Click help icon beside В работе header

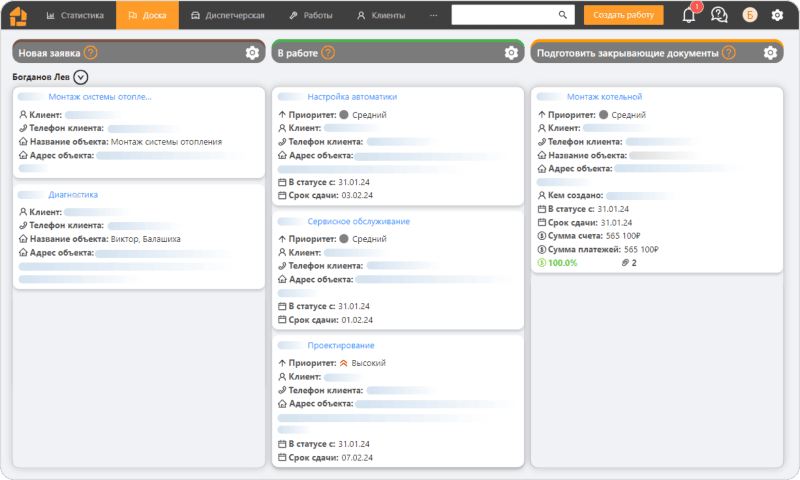[x=328, y=53]
